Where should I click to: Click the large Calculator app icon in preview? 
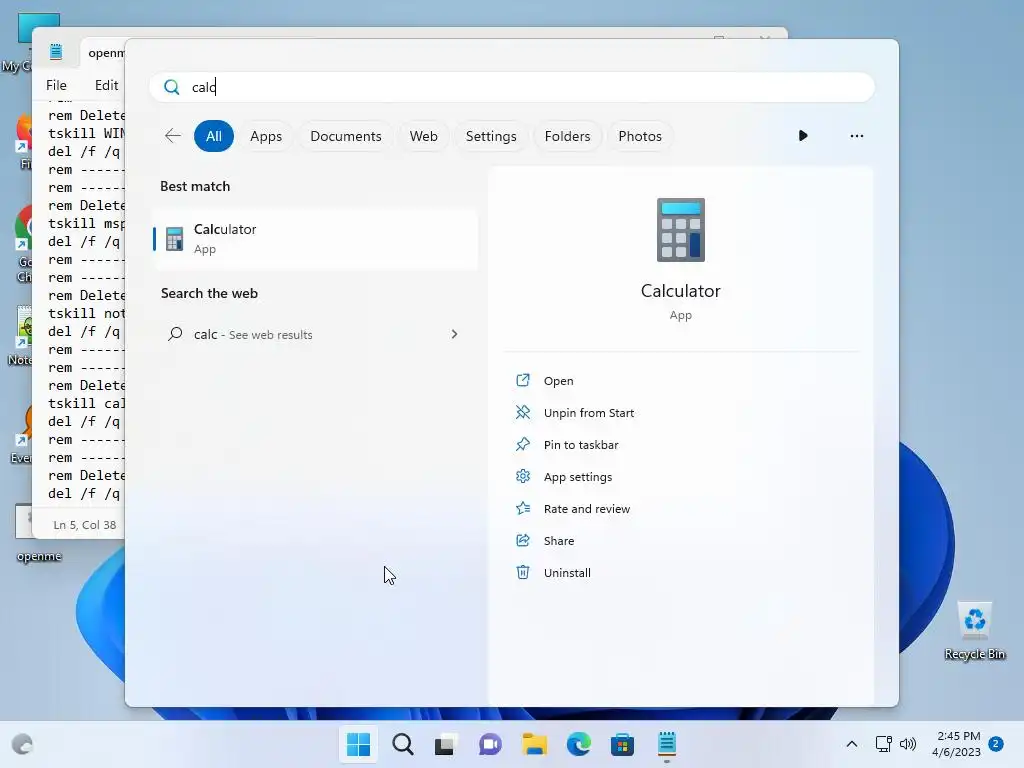680,230
